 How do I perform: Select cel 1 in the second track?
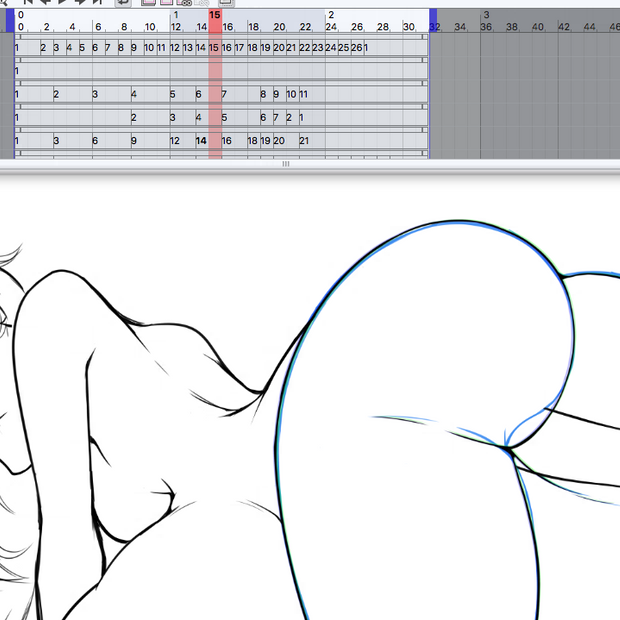pyautogui.click(x=17, y=71)
